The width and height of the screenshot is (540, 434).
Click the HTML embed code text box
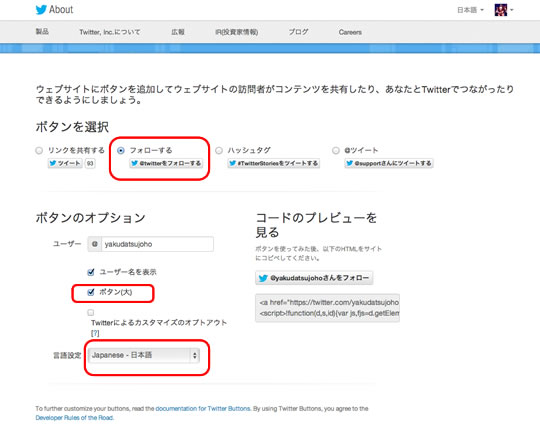pyautogui.click(x=327, y=308)
